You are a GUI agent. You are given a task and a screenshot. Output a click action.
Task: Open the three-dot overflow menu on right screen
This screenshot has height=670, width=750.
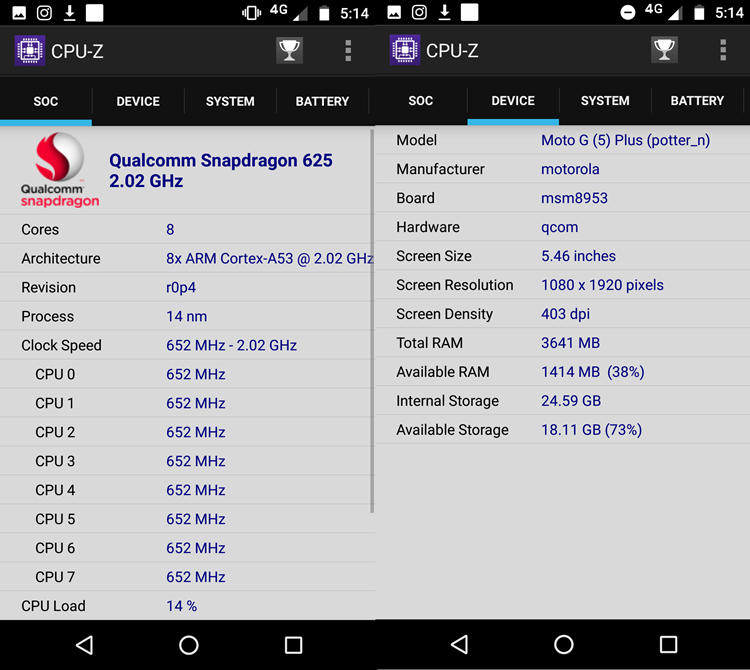click(x=723, y=50)
